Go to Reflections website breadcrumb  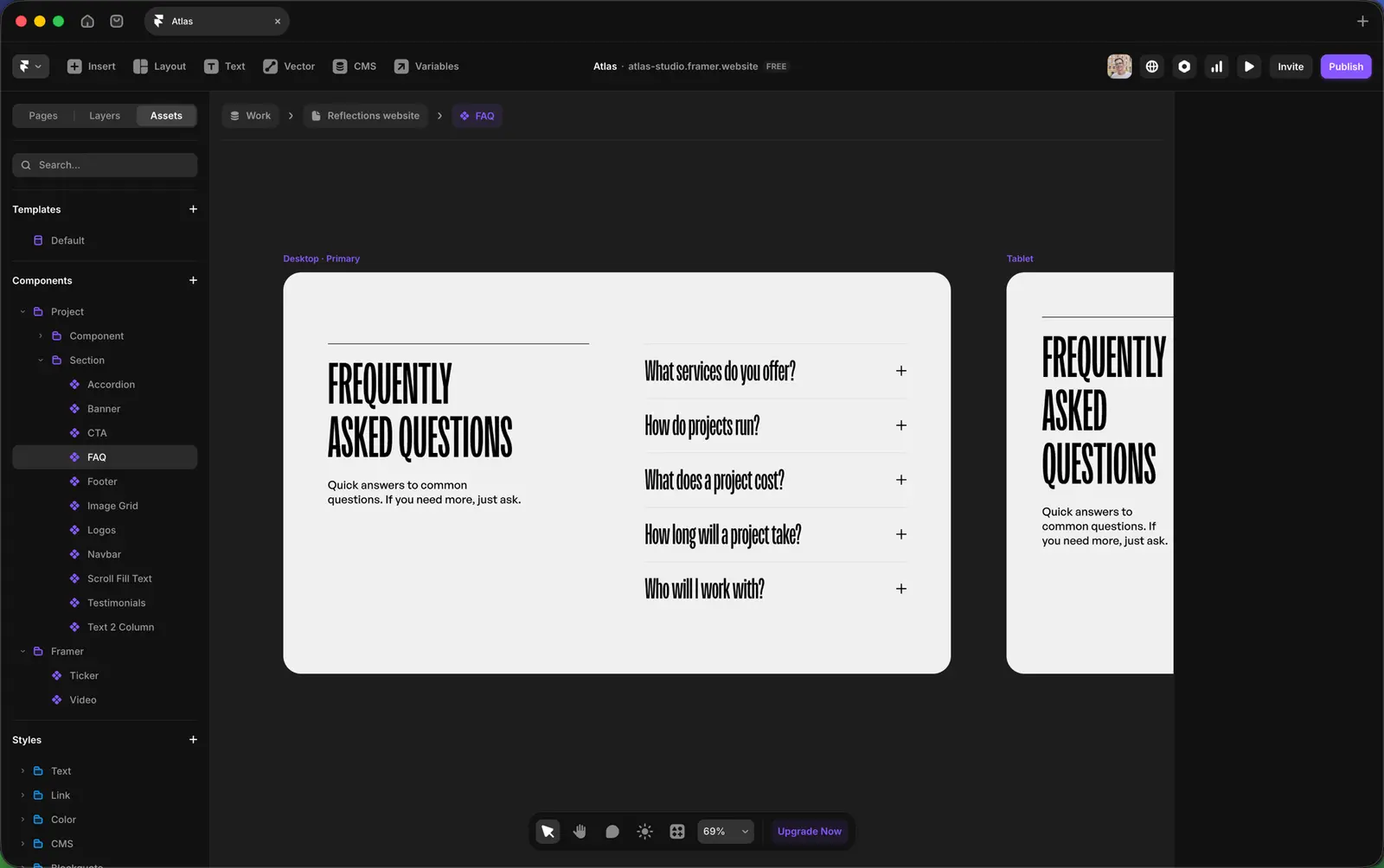[x=365, y=116]
